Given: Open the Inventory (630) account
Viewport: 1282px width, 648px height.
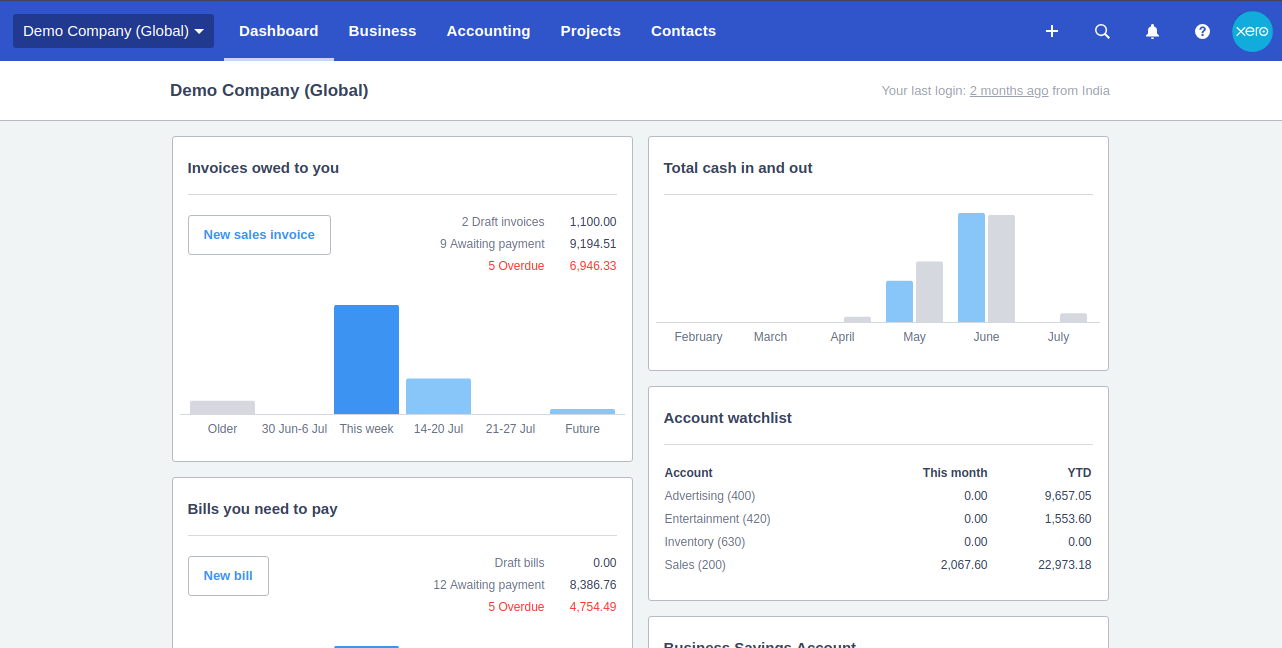Looking at the screenshot, I should click(705, 542).
